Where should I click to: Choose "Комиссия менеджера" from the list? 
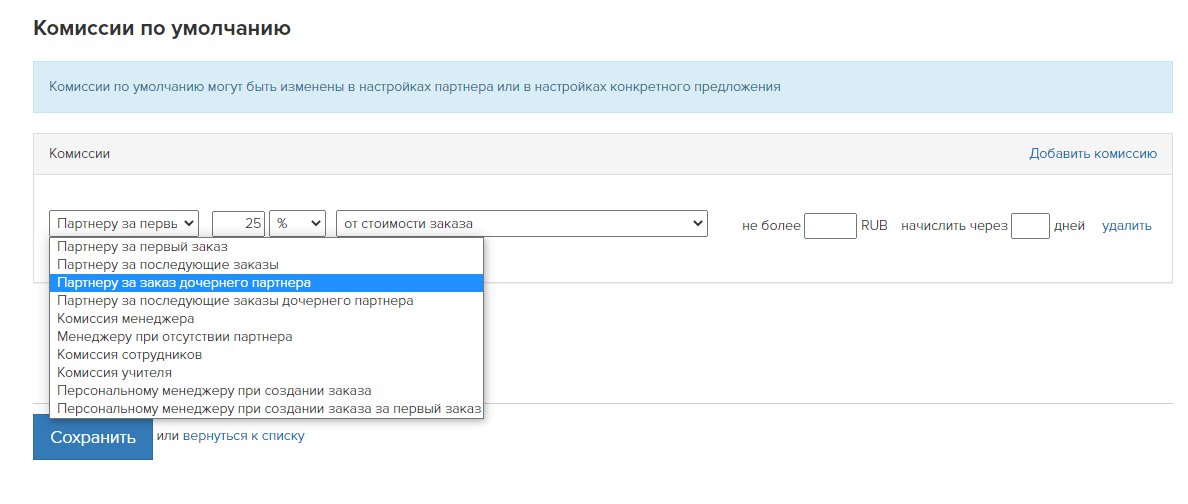tap(266, 319)
